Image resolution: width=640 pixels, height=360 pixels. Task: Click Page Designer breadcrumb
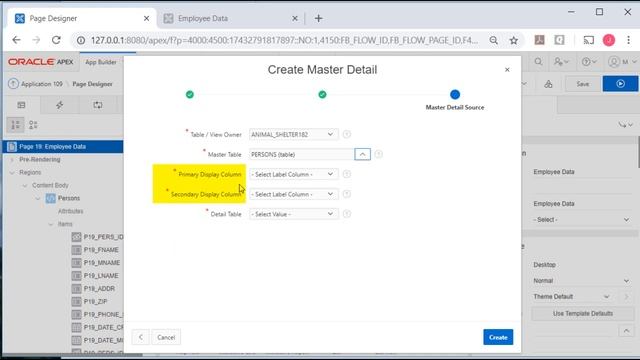coord(92,84)
